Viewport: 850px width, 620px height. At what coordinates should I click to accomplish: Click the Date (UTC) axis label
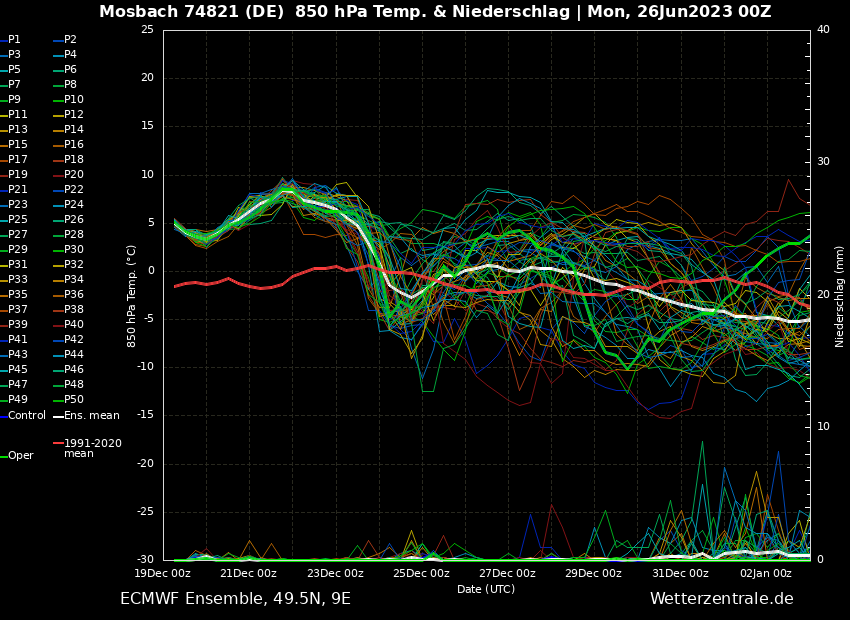486,589
